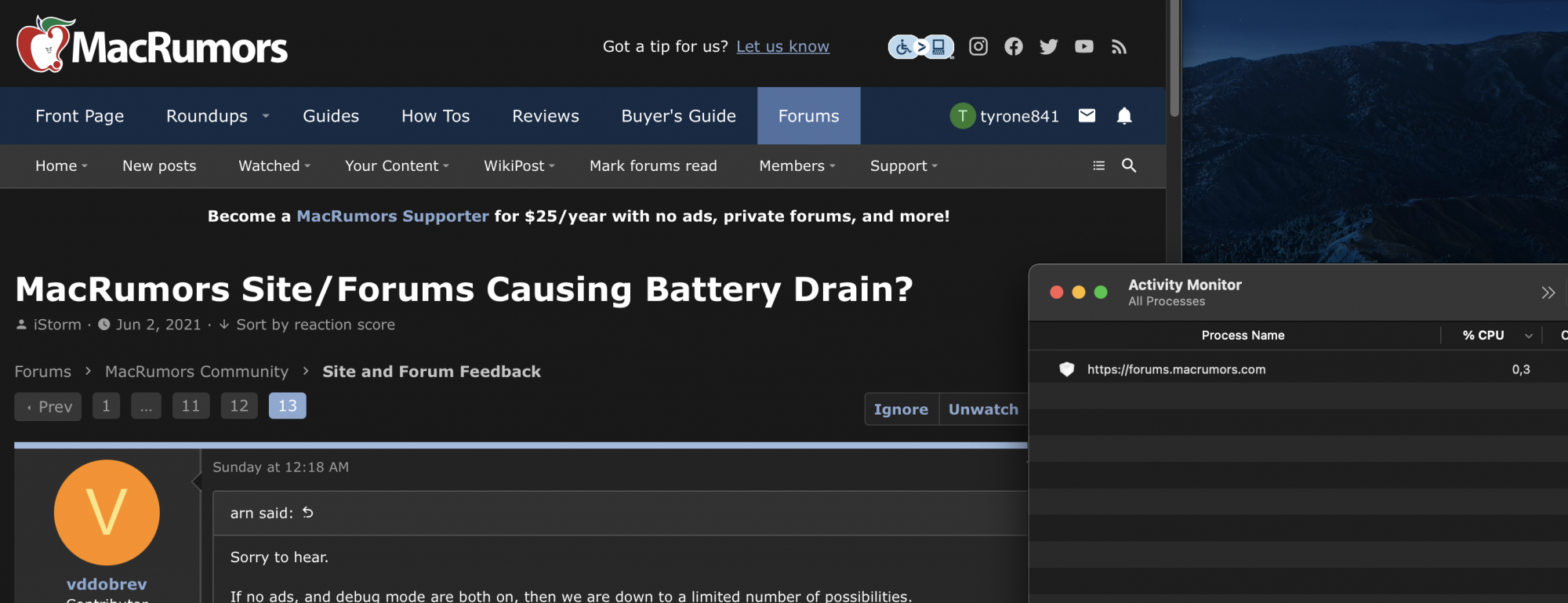Open New posts in subnav
Image resolution: width=1568 pixels, height=603 pixels.
(x=159, y=166)
